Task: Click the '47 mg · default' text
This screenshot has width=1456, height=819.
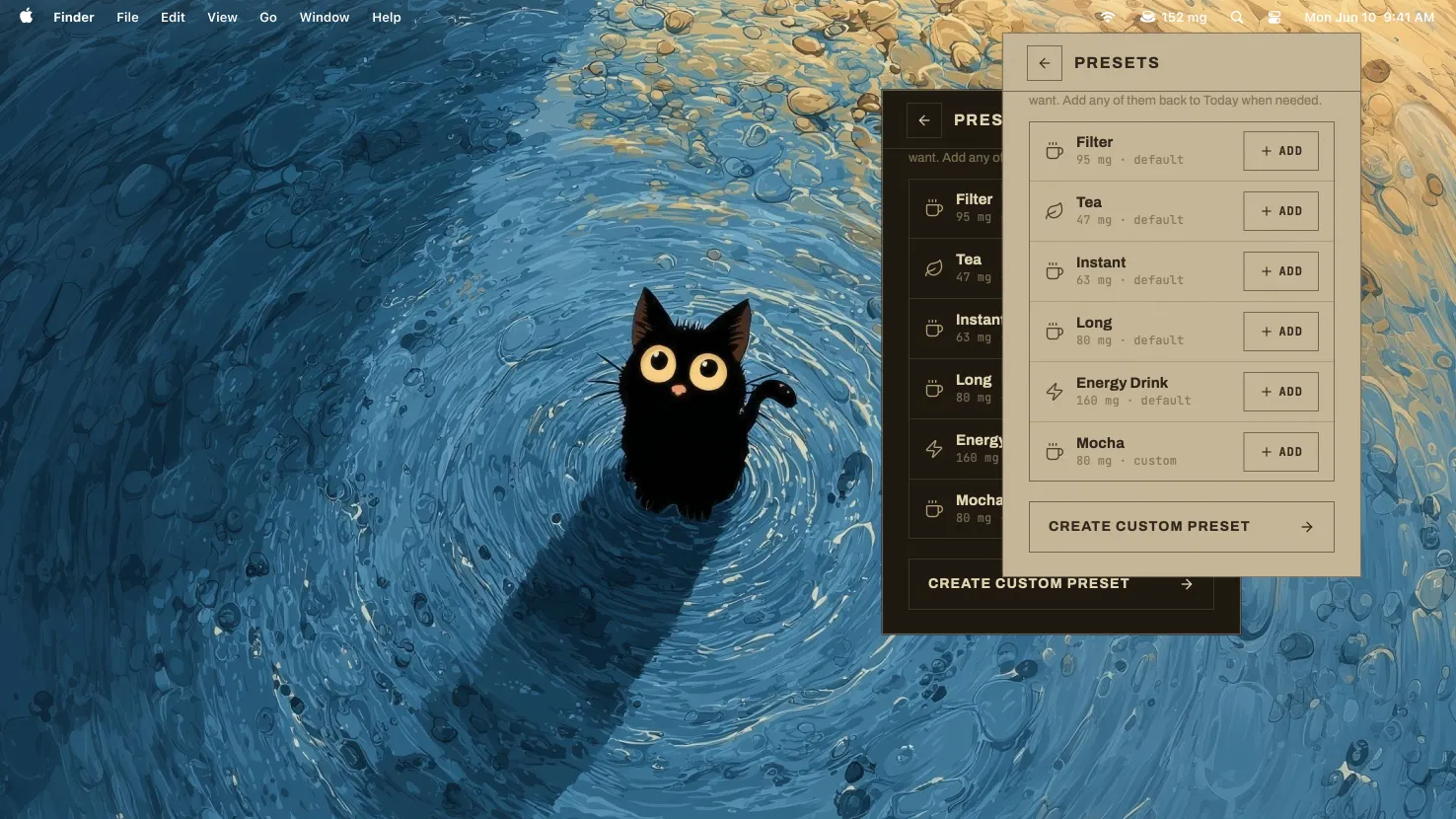Action: pyautogui.click(x=1129, y=220)
